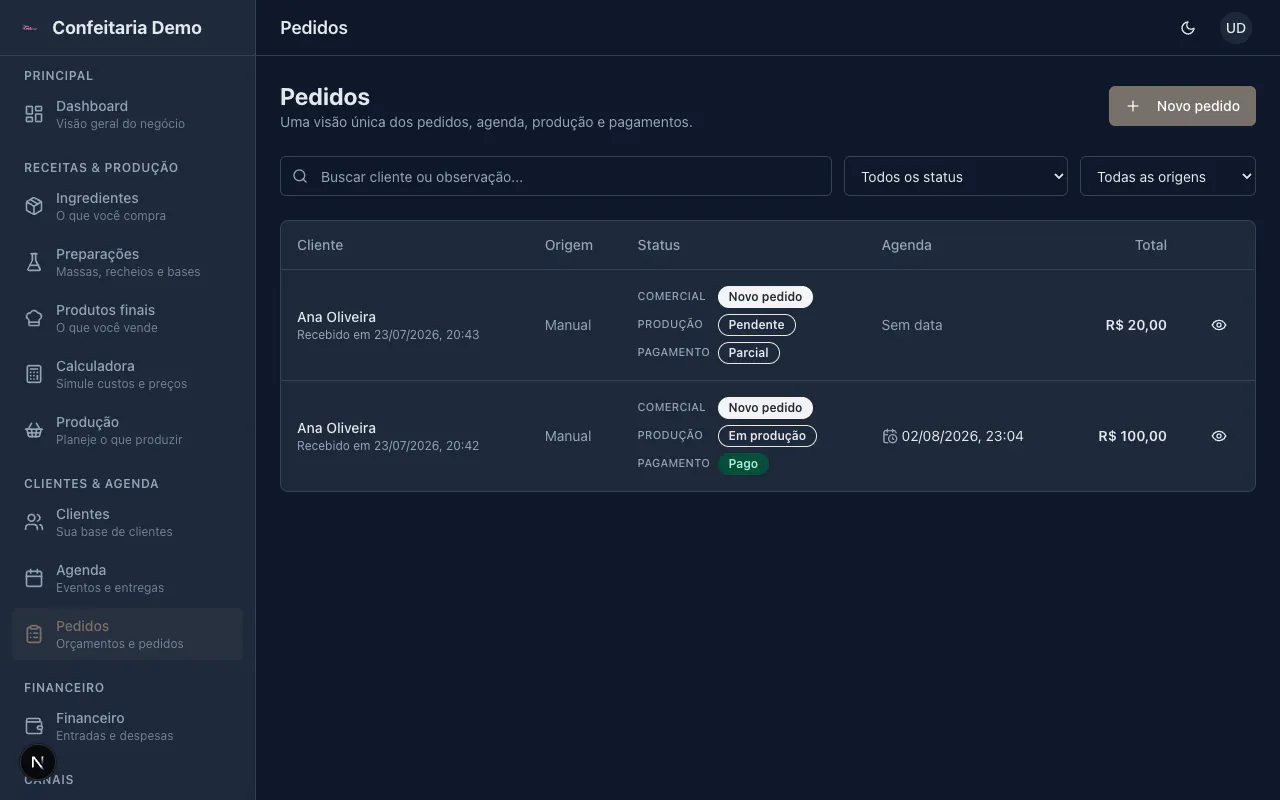Click the Em produção badge

767,436
